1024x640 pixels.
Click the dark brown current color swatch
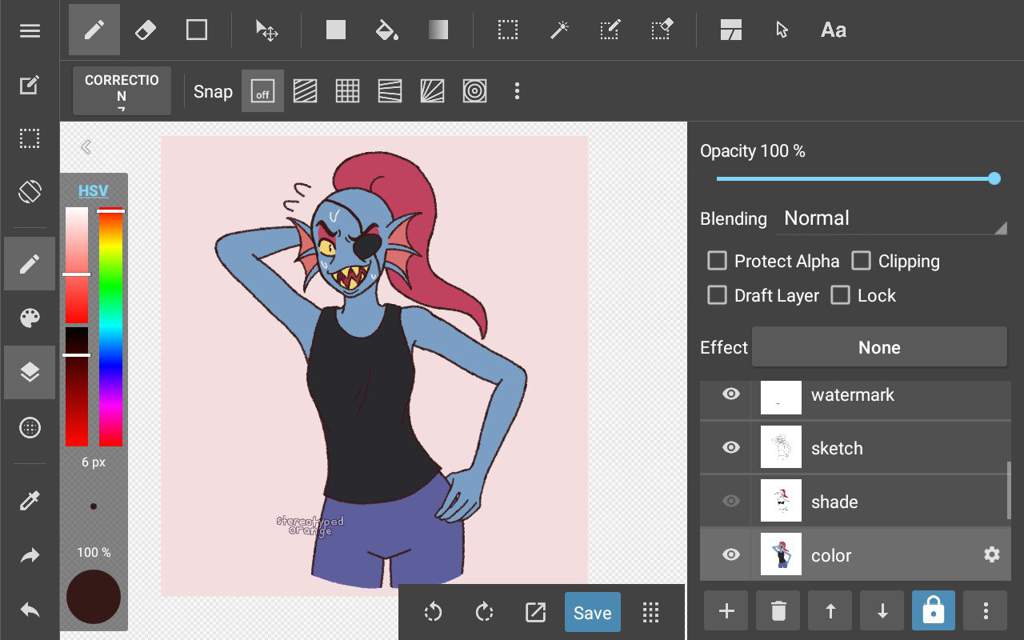point(93,596)
